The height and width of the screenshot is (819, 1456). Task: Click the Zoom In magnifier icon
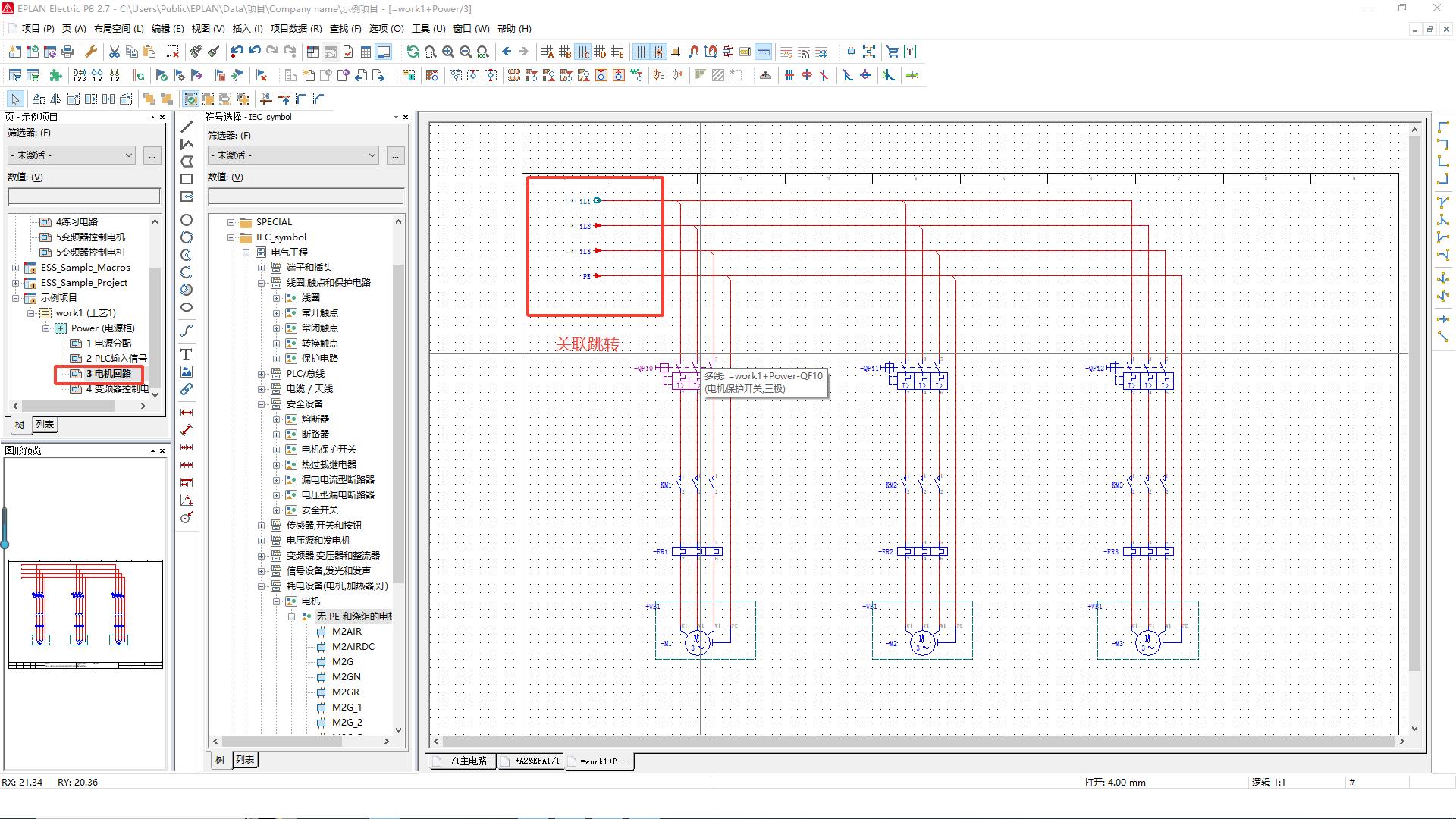[448, 52]
